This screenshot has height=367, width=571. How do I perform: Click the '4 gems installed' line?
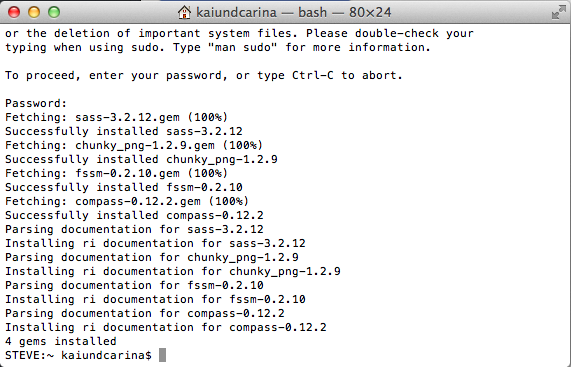click(61, 341)
